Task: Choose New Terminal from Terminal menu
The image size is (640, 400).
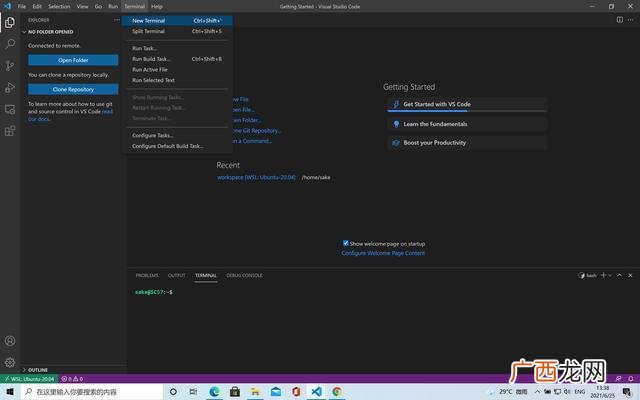Action: [x=177, y=20]
